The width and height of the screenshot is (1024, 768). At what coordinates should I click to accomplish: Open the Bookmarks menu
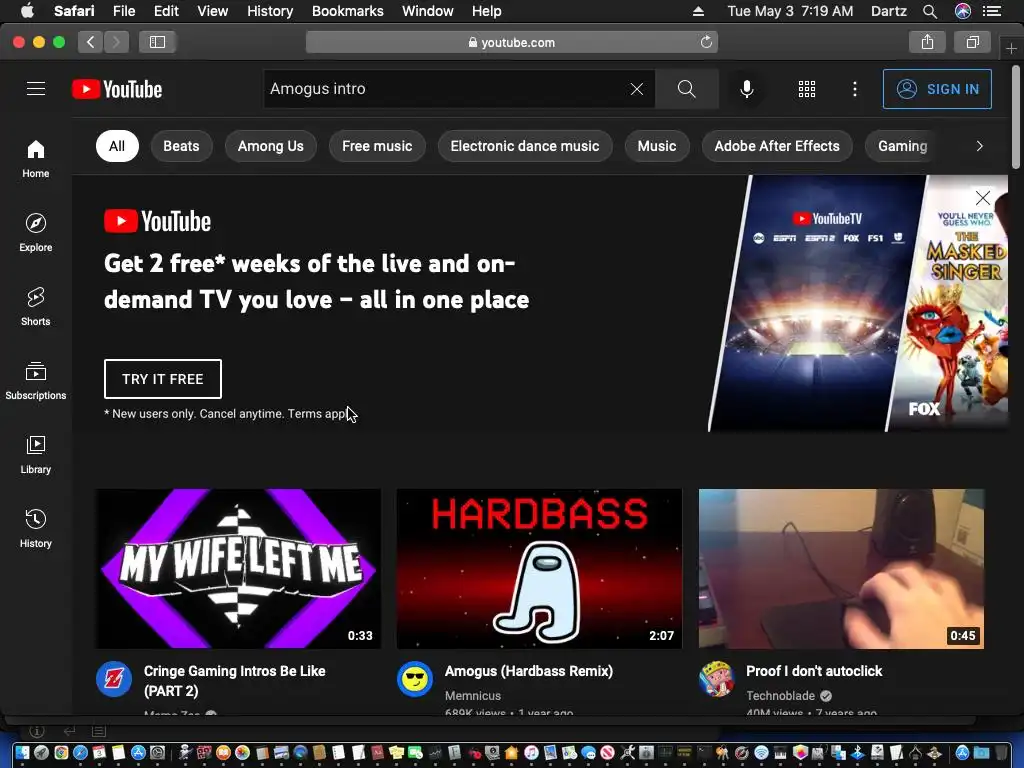(x=347, y=11)
